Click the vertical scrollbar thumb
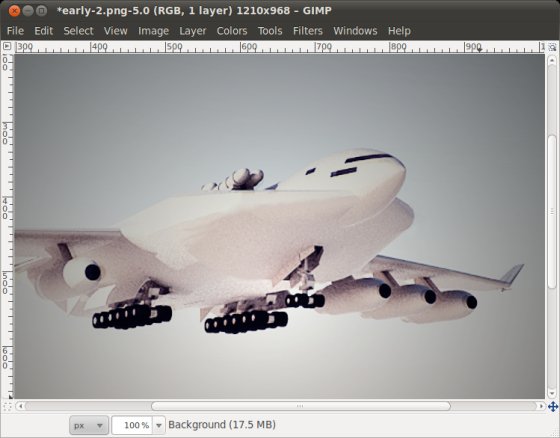The width and height of the screenshot is (560, 438). pyautogui.click(x=552, y=211)
